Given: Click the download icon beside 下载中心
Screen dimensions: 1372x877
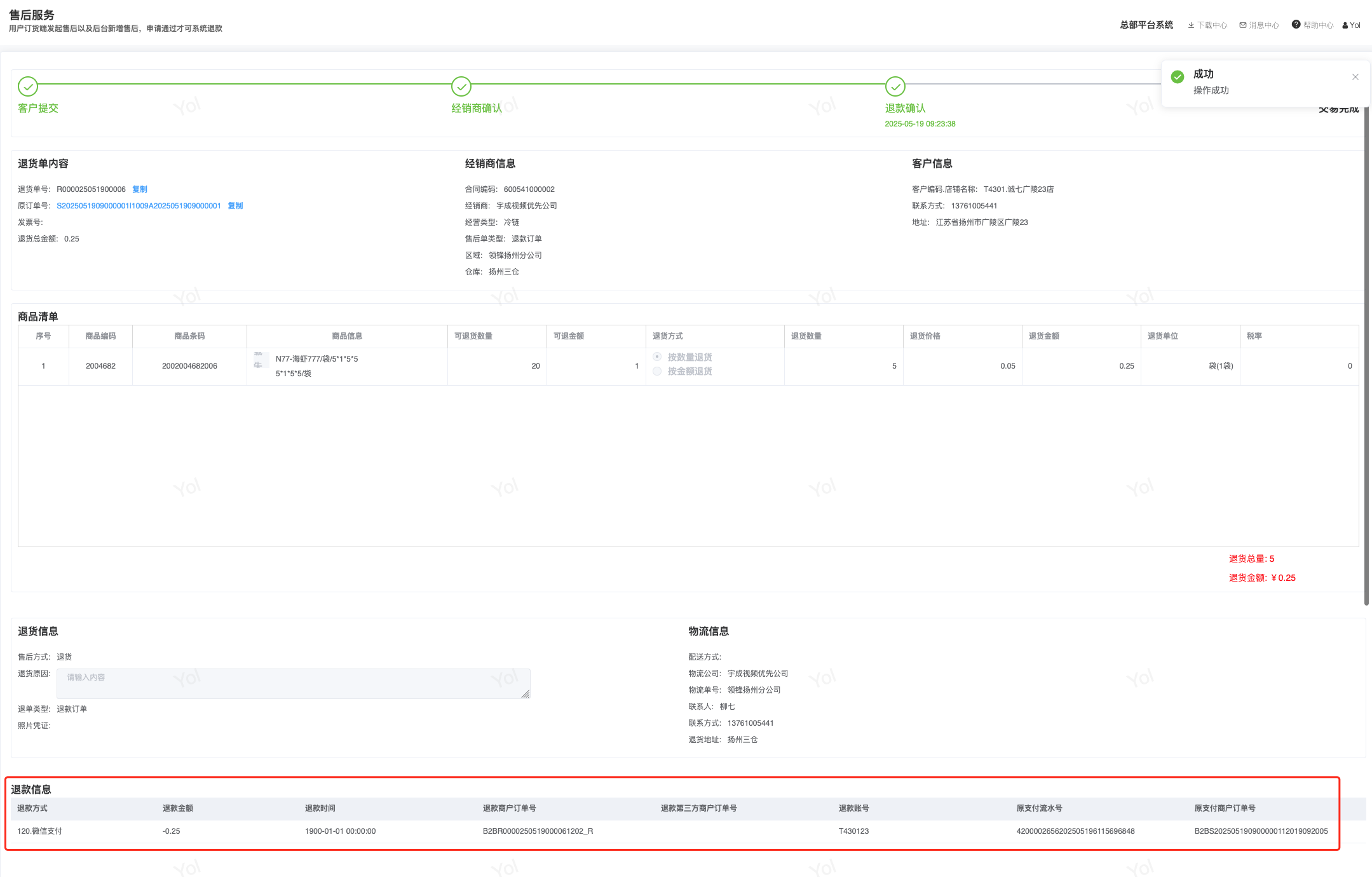Looking at the screenshot, I should point(1191,25).
